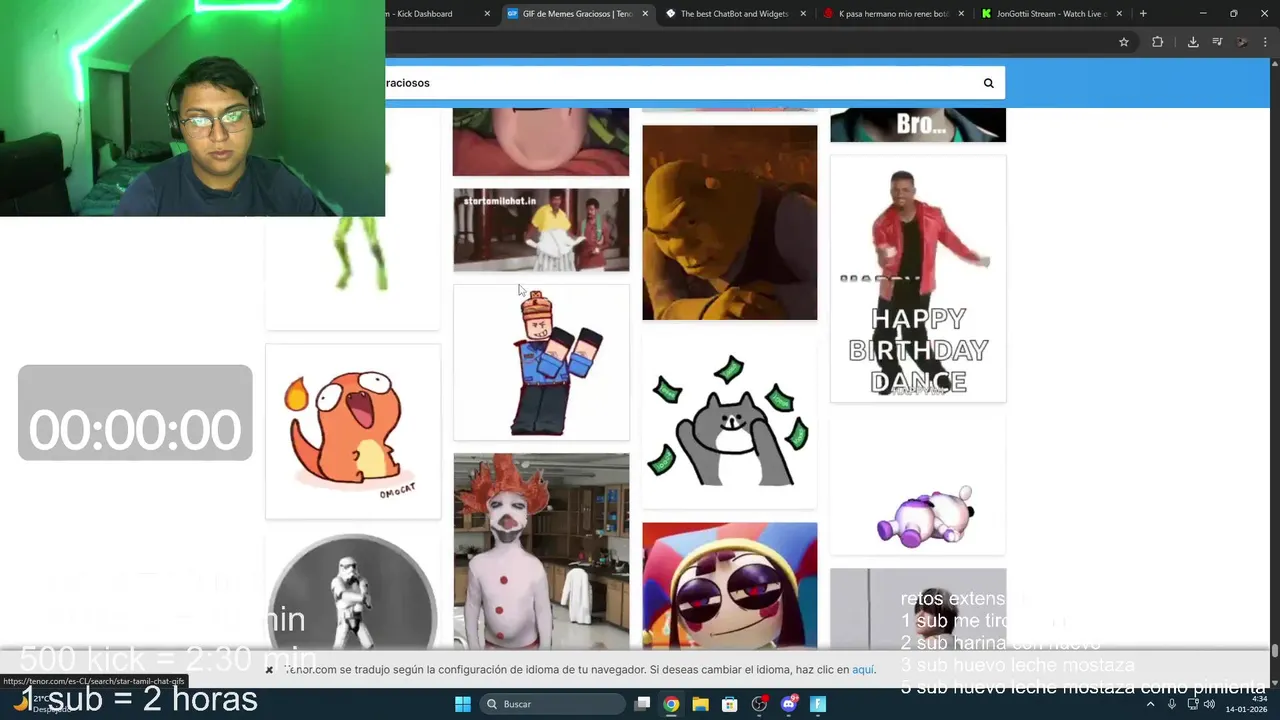Open the dancing stormtrooper GIF
1280x720 pixels.
pyautogui.click(x=353, y=592)
